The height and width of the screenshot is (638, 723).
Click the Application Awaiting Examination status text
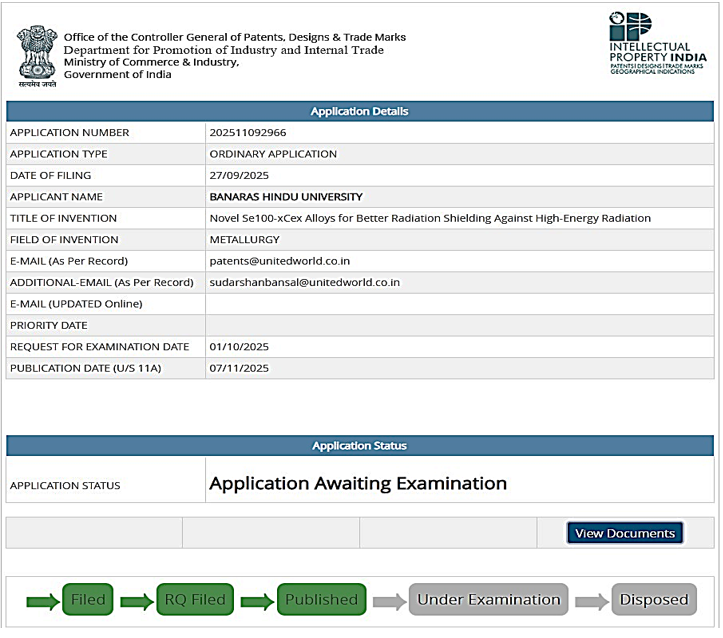coord(357,484)
